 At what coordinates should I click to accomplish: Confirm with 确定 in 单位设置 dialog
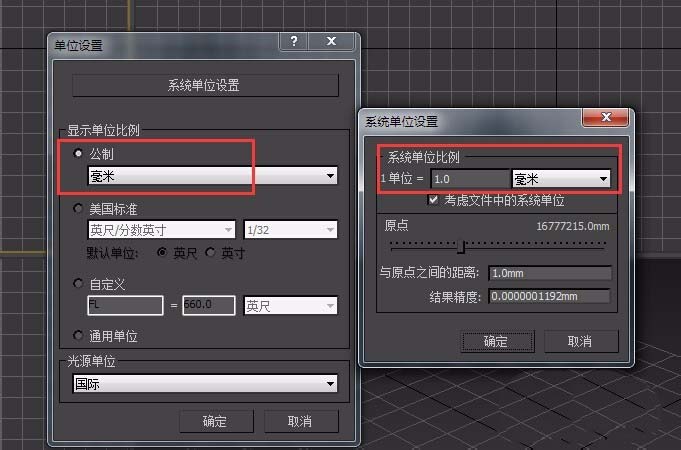tap(216, 421)
